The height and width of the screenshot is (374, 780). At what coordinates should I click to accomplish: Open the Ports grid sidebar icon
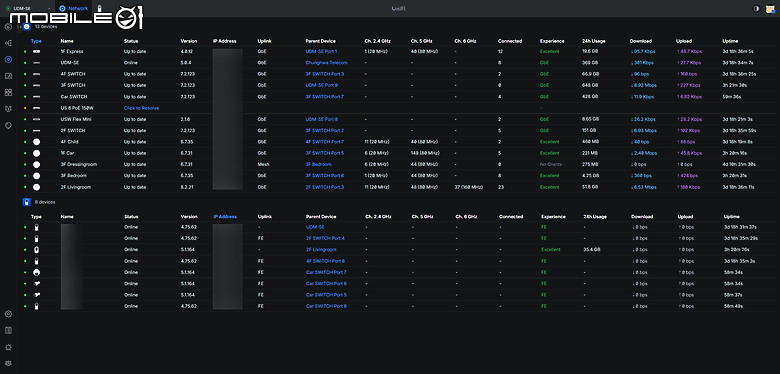click(8, 93)
